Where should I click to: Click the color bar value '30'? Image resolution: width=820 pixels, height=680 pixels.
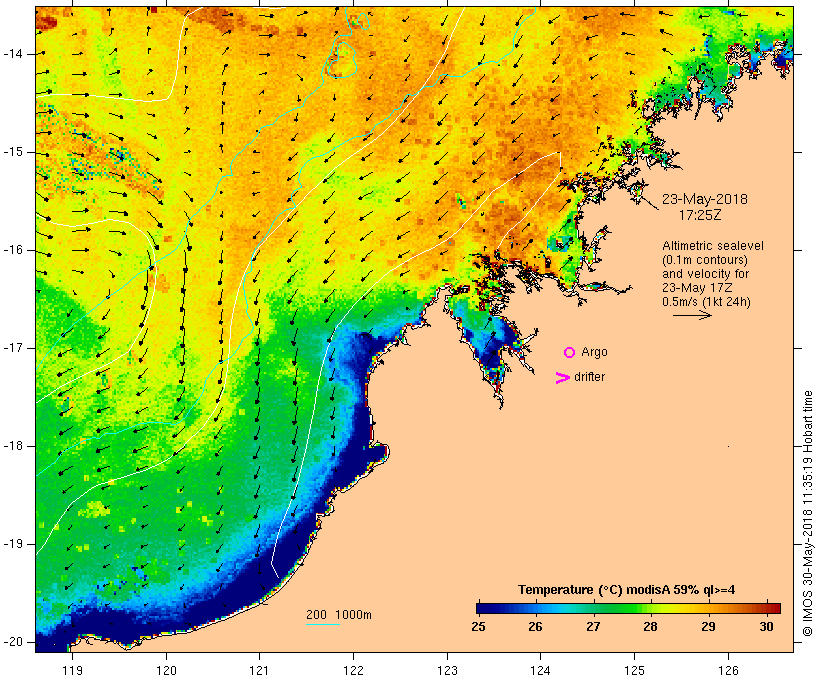pos(766,627)
